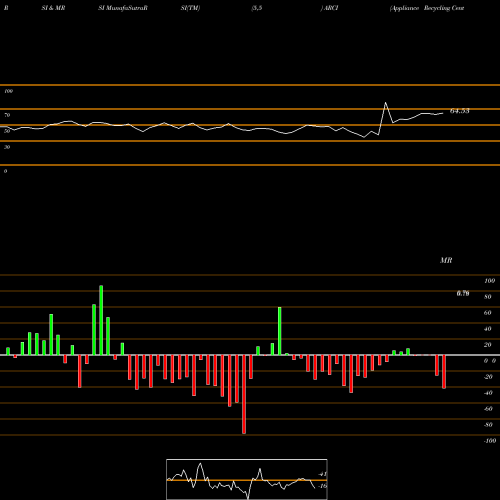
Task: Click the last red bar at right of histogram
Action: [x=444, y=372]
